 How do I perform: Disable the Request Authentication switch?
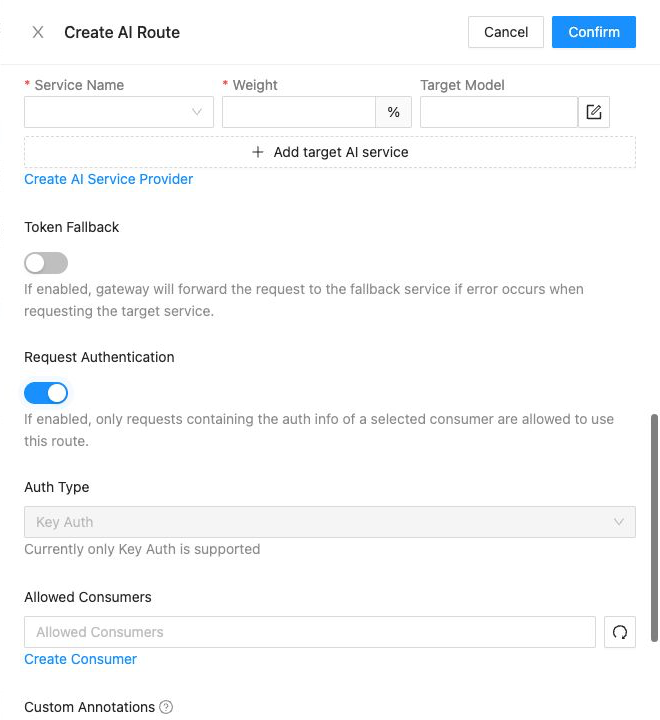pos(46,393)
